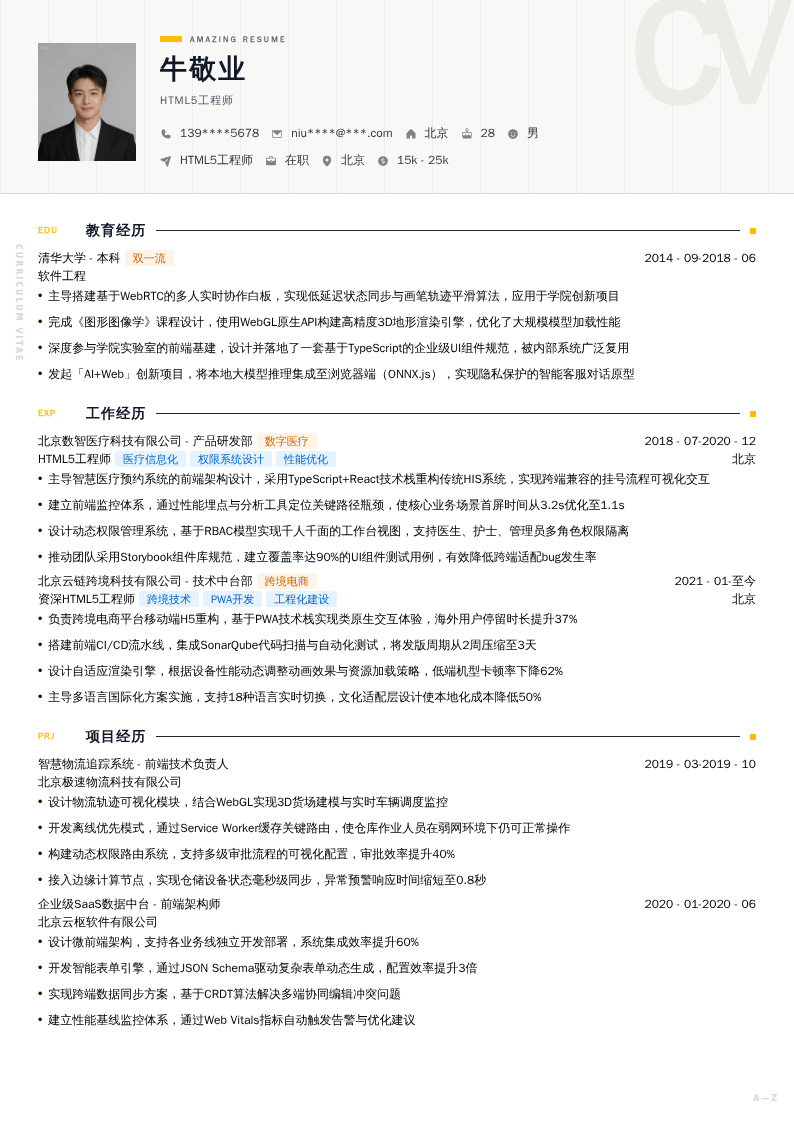Viewport: 794px width, 1123px height.
Task: Click the 教育经历 section heading
Action: [115, 231]
